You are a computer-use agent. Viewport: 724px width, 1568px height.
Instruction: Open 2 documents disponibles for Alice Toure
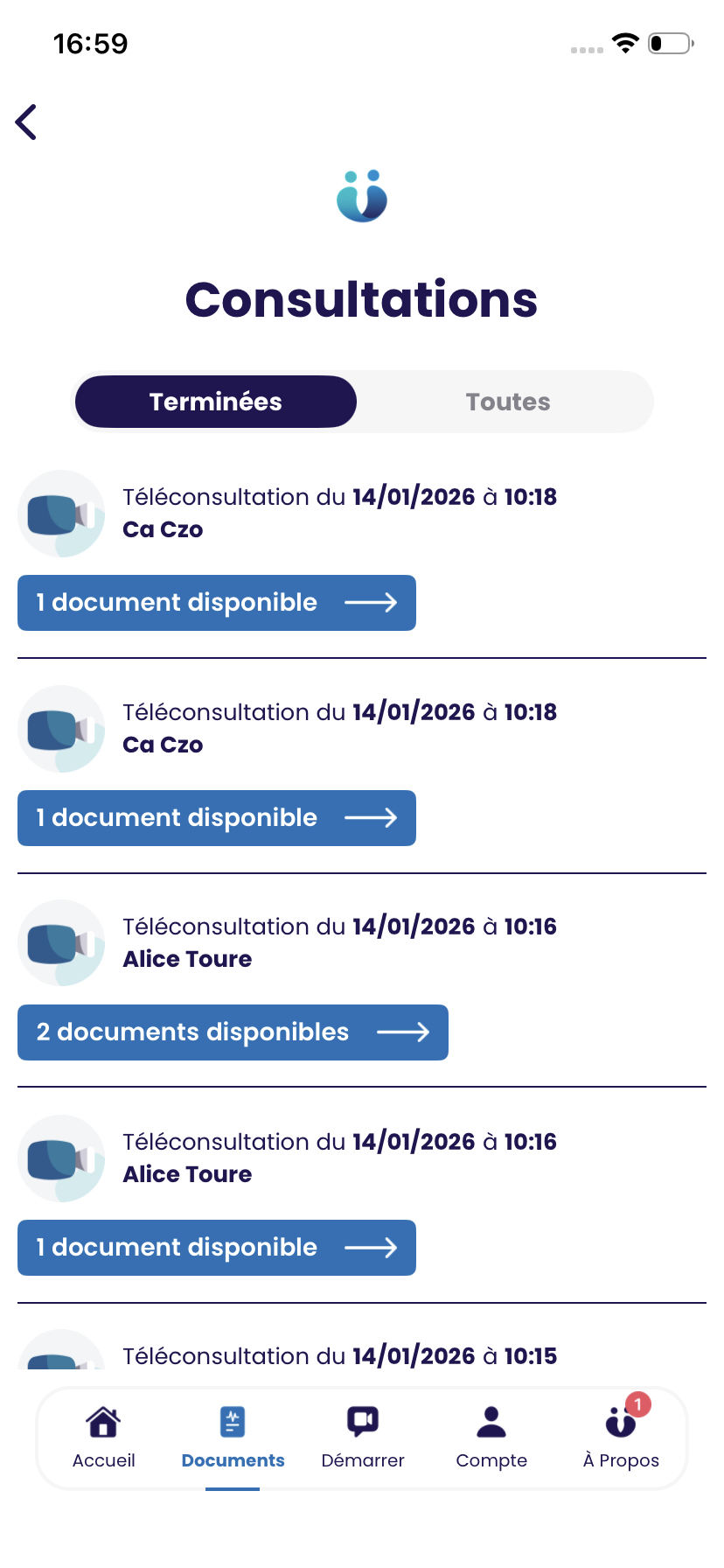point(233,1032)
